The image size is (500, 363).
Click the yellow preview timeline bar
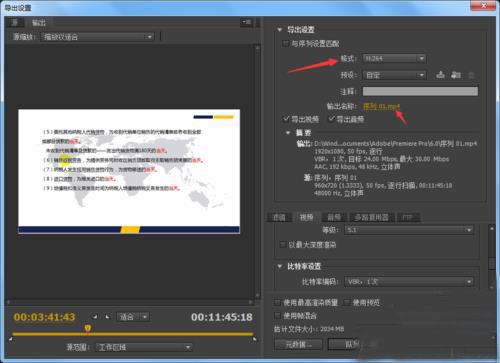(133, 334)
